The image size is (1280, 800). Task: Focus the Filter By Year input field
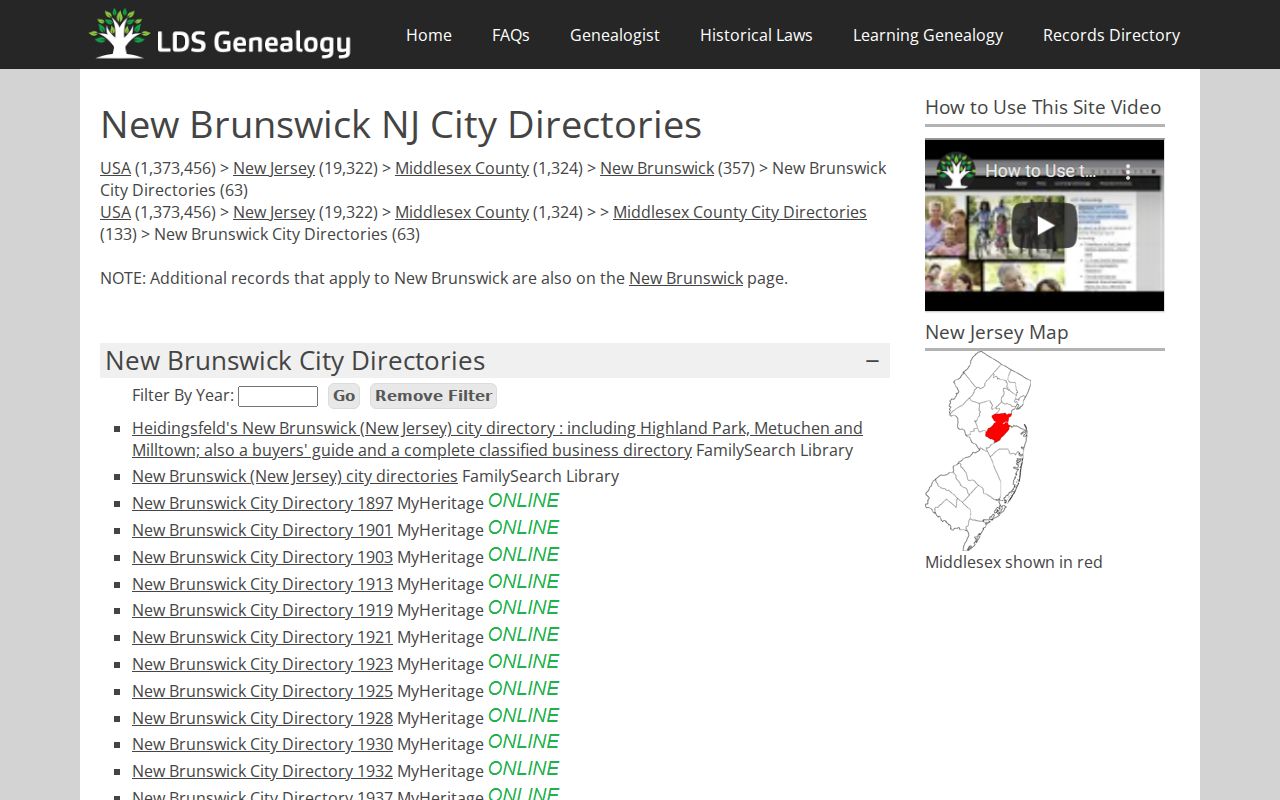pyautogui.click(x=278, y=396)
